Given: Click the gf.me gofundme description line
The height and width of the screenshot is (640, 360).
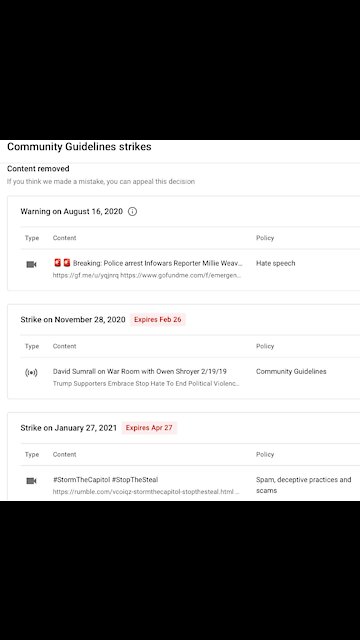Looking at the screenshot, I should (147, 276).
